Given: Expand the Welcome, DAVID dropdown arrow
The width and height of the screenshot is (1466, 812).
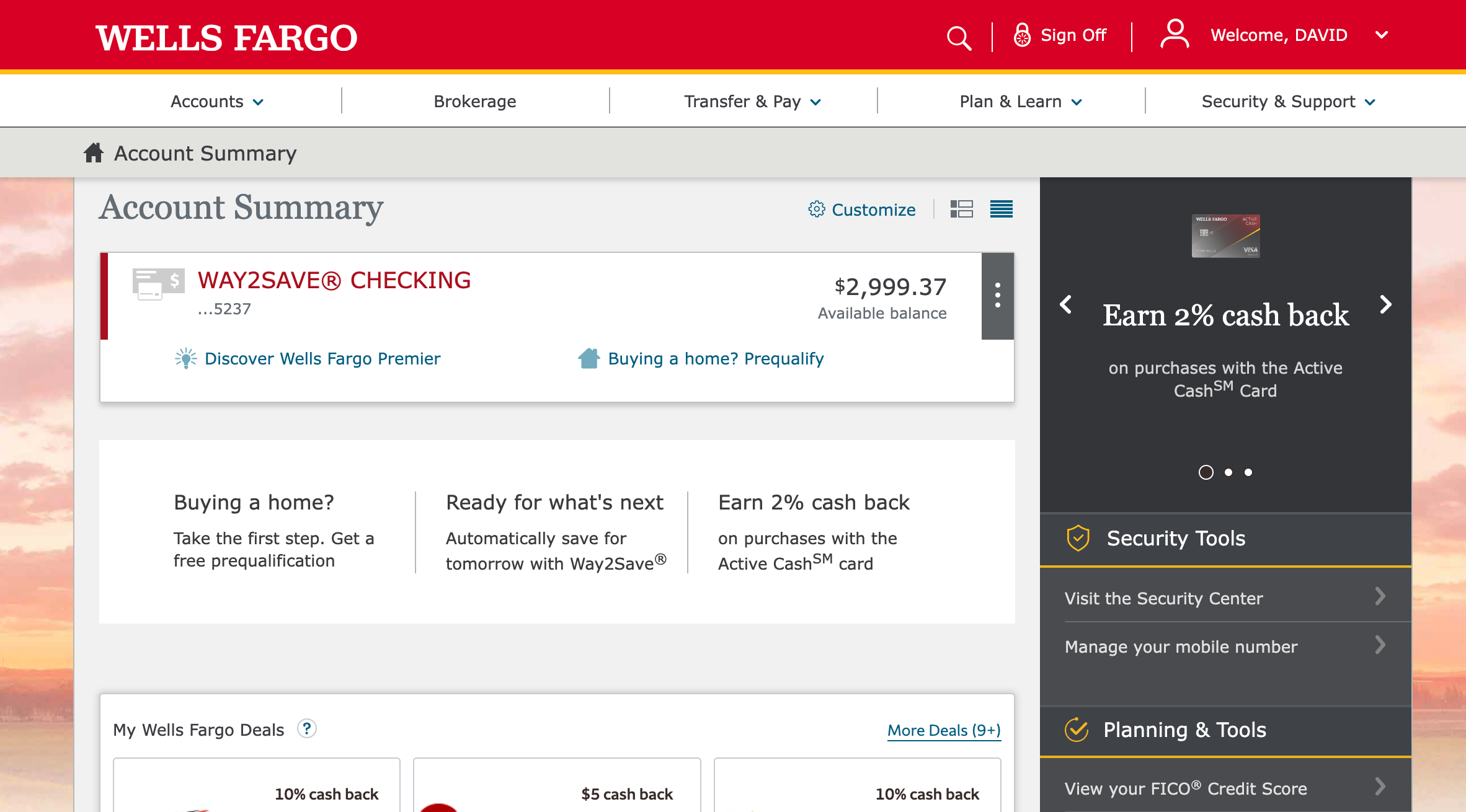Looking at the screenshot, I should tap(1382, 35).
